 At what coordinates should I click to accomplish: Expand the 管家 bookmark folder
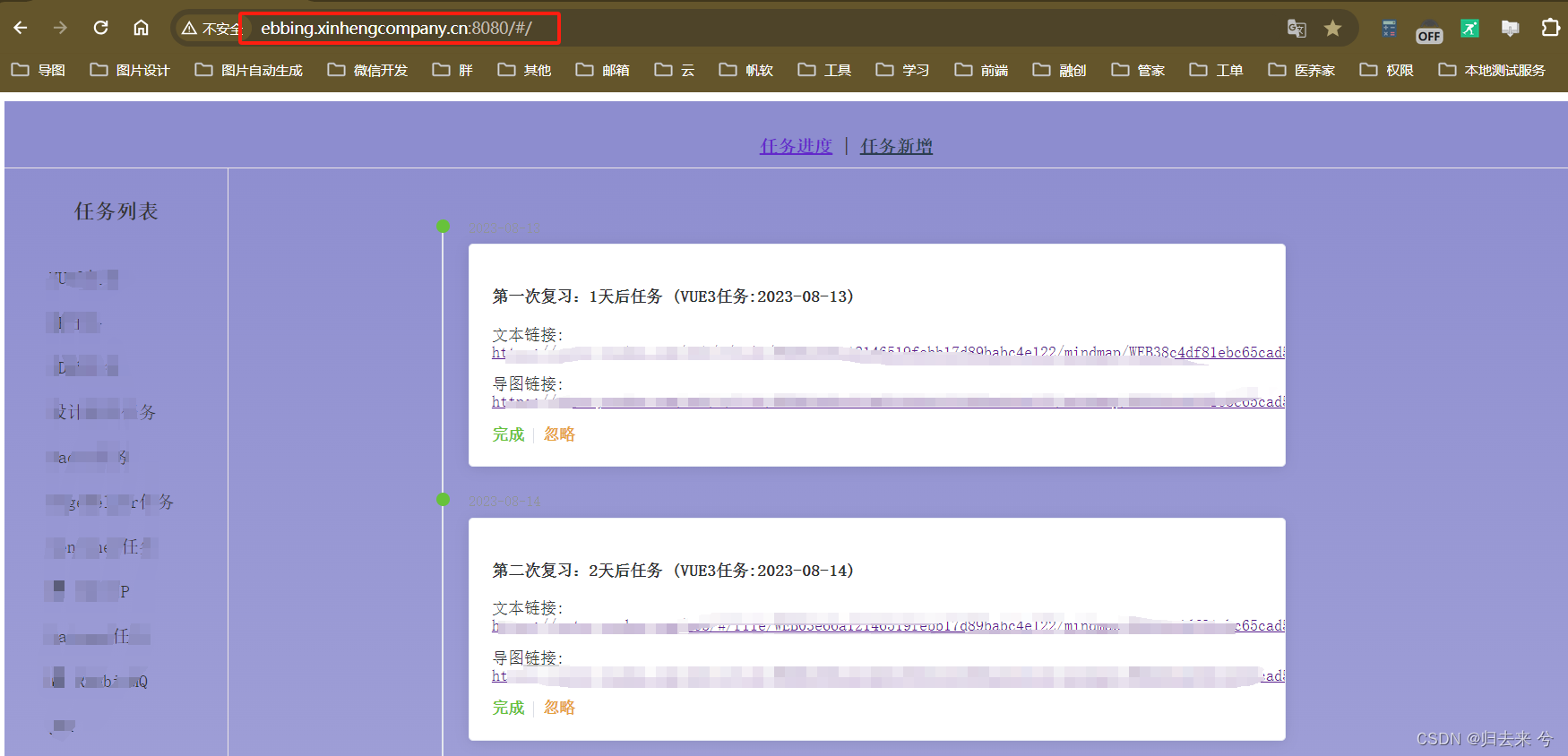click(x=1138, y=70)
